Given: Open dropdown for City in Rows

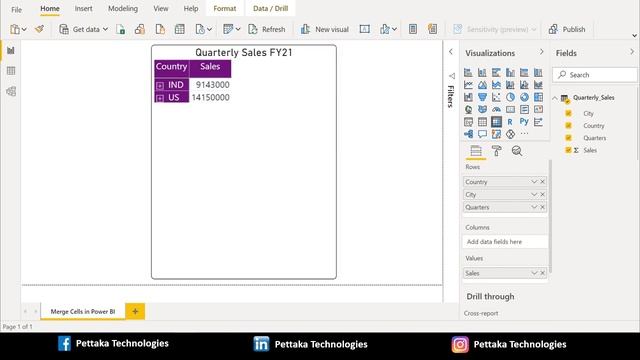Looking at the screenshot, I should click(533, 194).
